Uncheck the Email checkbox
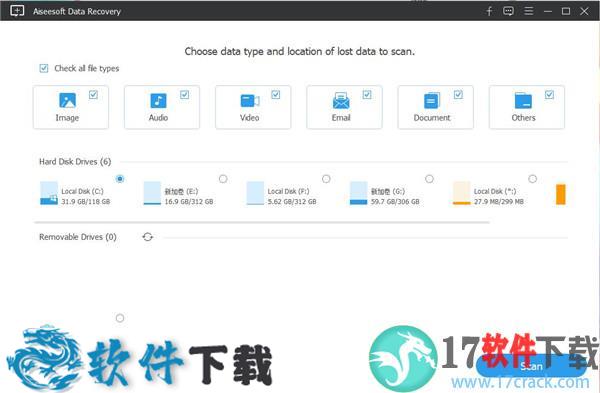 (367, 95)
